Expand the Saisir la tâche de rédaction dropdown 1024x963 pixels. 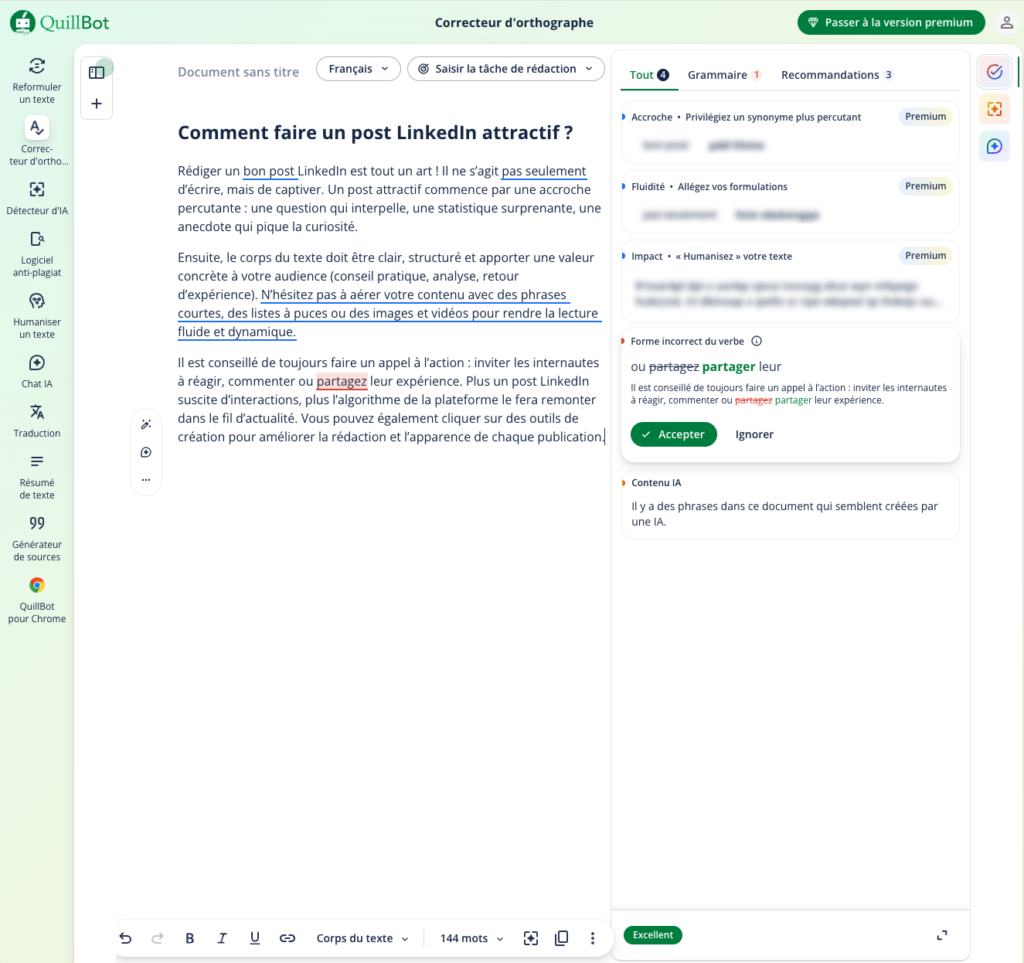506,69
